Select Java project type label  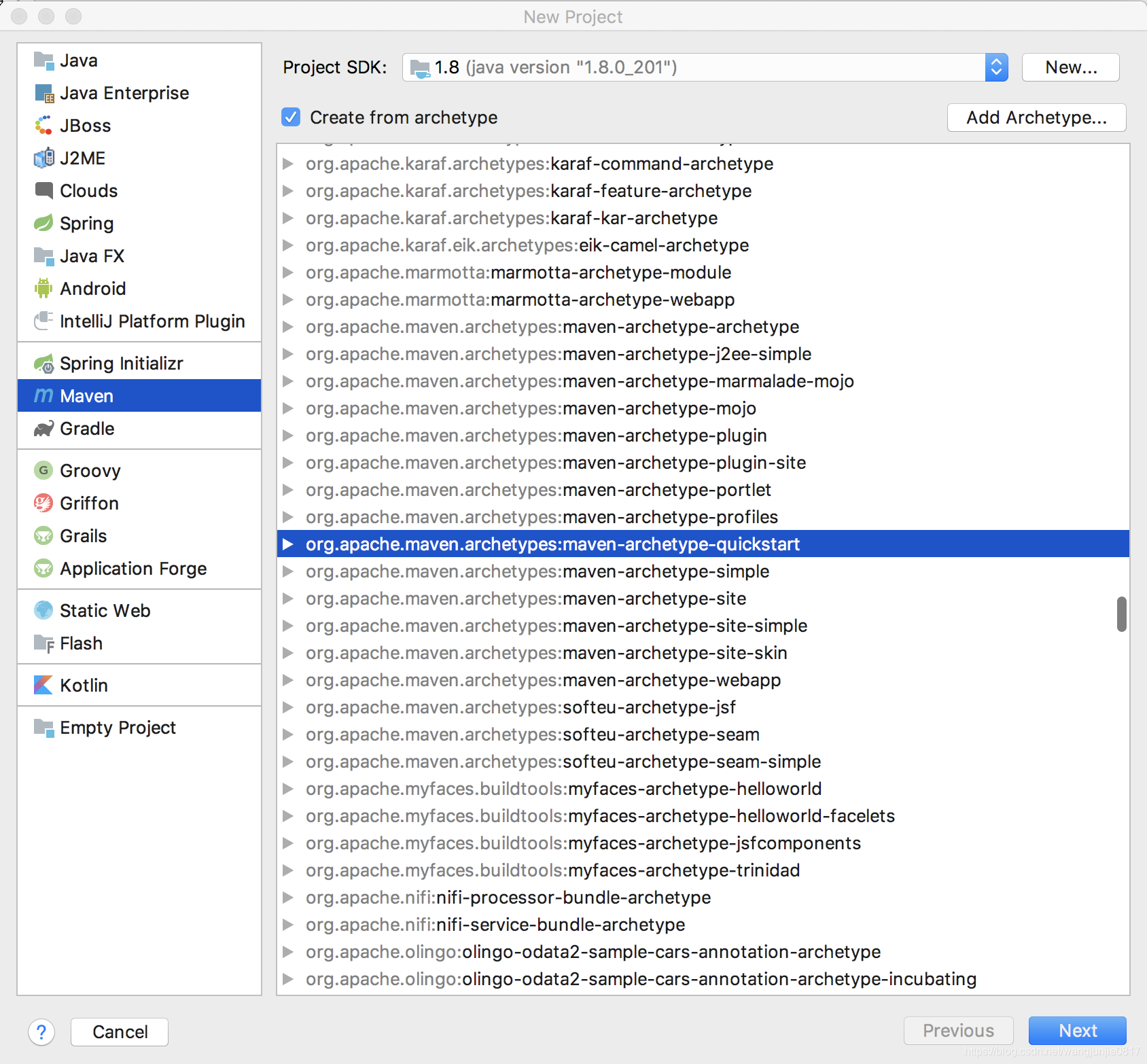click(79, 60)
